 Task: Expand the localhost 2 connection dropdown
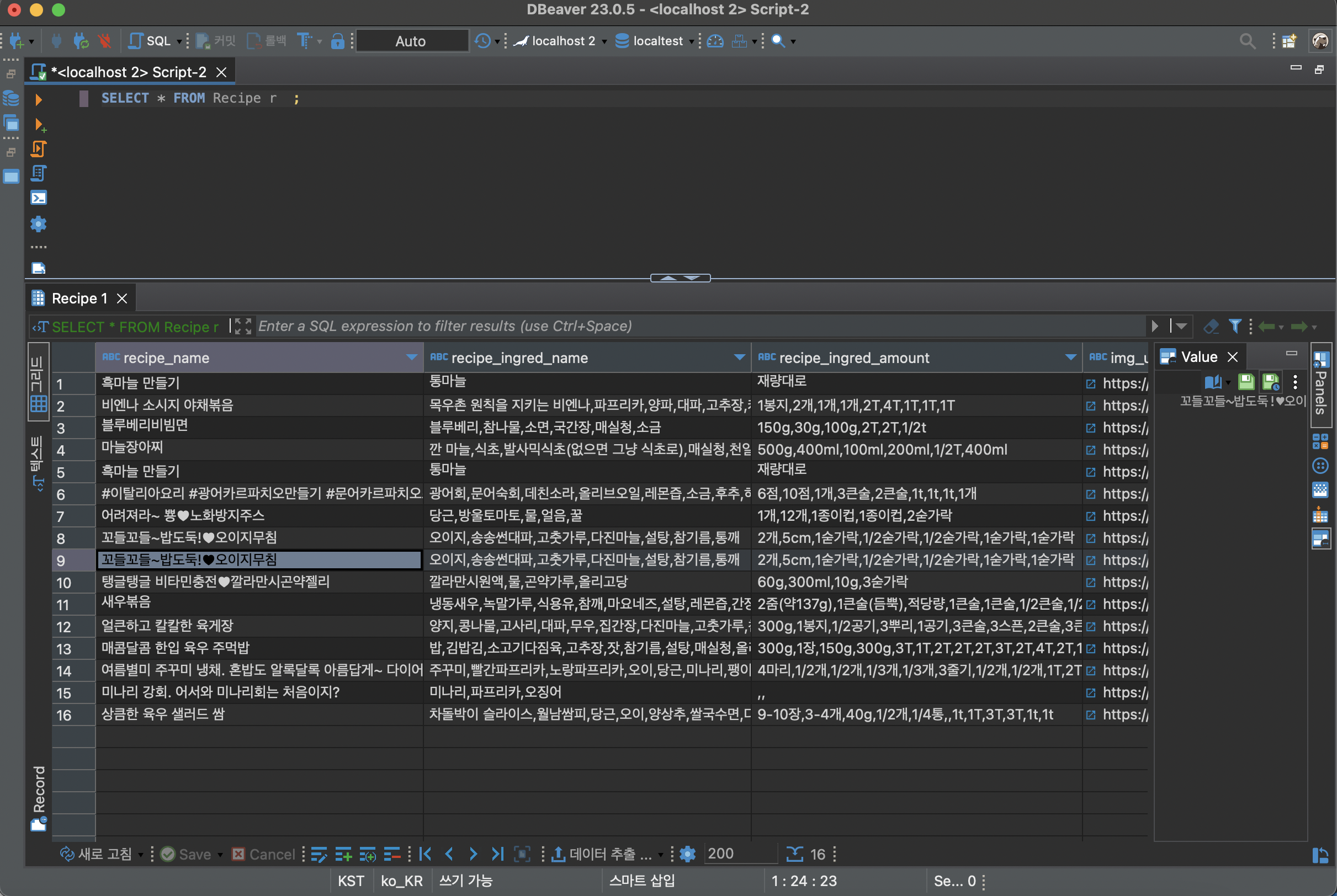click(x=605, y=42)
